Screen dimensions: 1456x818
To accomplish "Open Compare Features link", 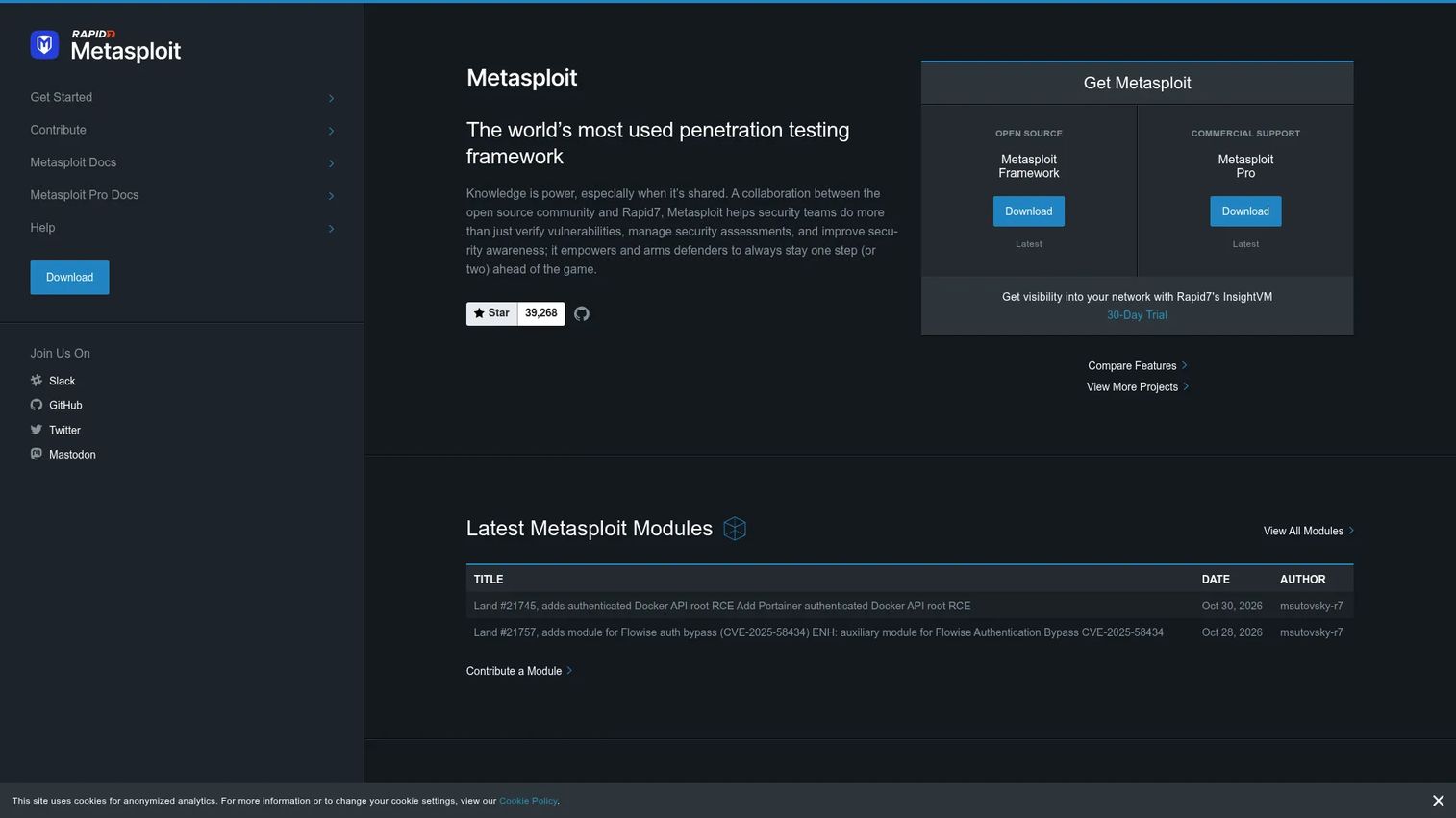I will (x=1138, y=366).
